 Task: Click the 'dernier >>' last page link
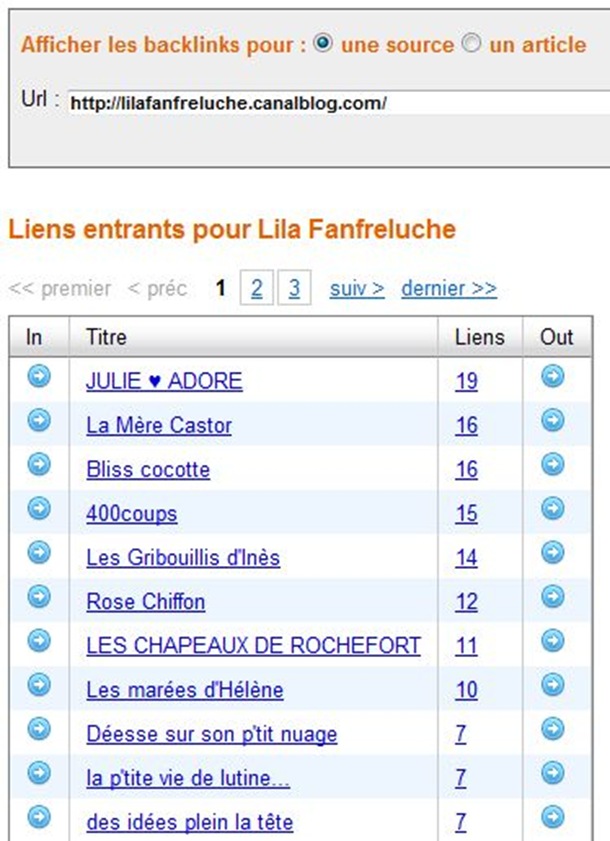(x=449, y=289)
